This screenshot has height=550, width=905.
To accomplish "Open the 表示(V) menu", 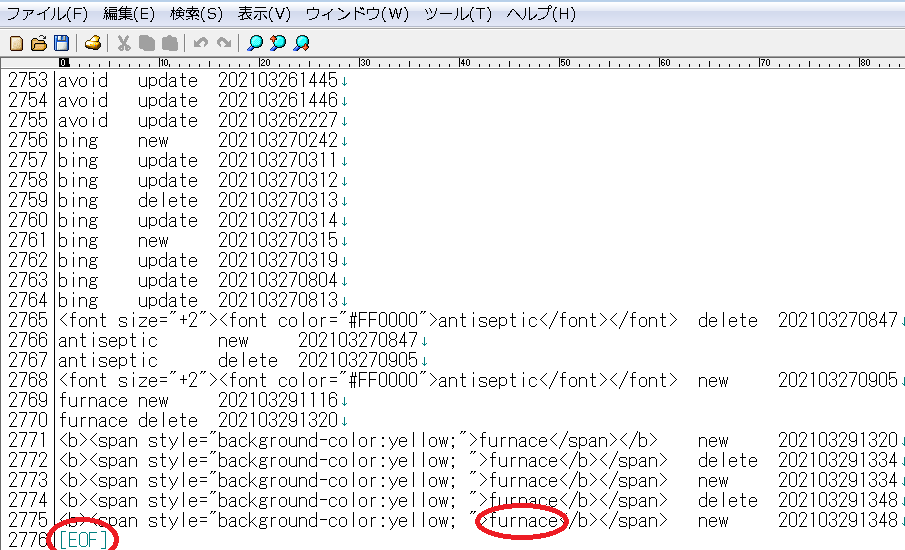I will pyautogui.click(x=264, y=13).
